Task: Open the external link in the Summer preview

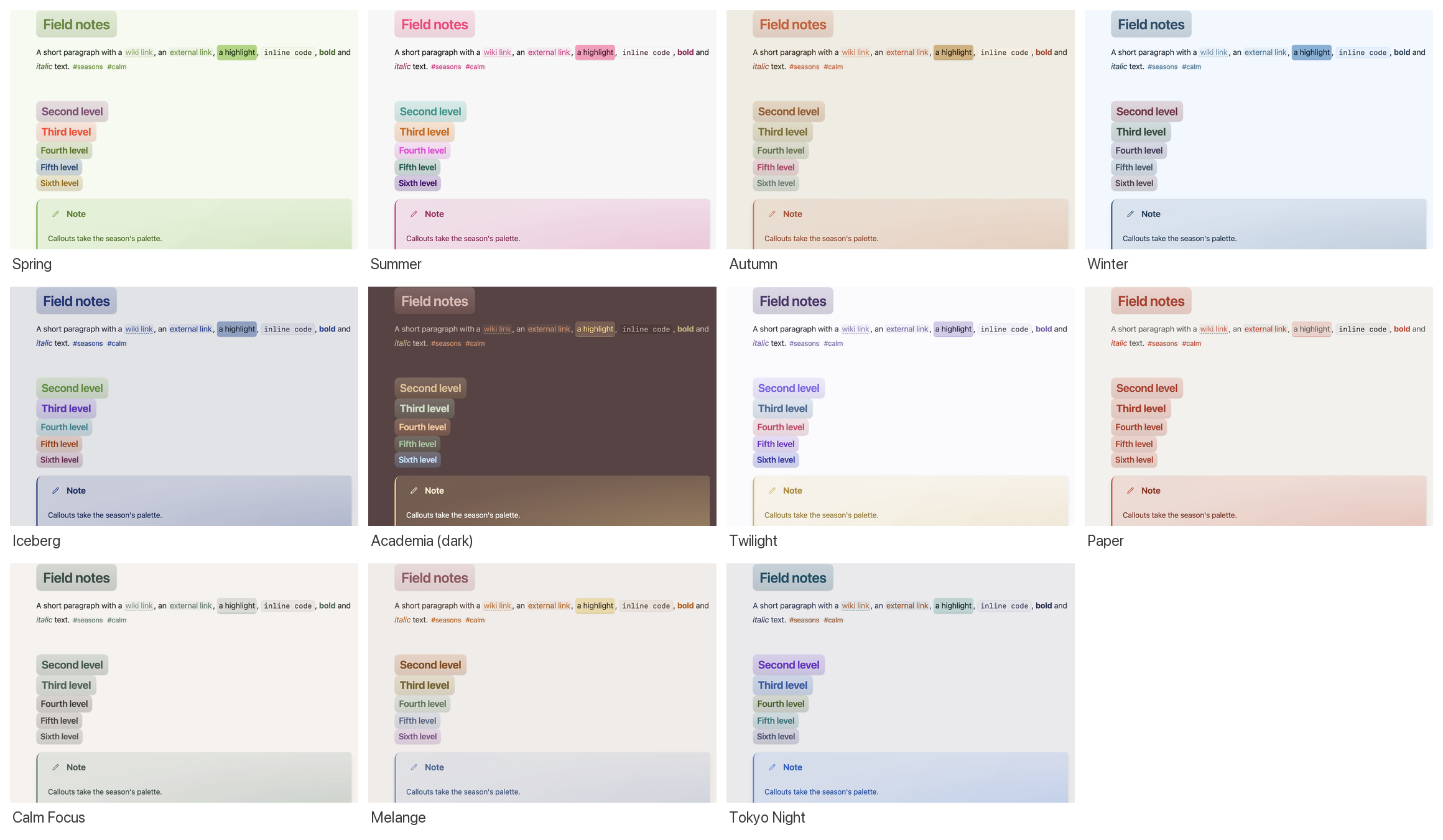Action: 549,52
